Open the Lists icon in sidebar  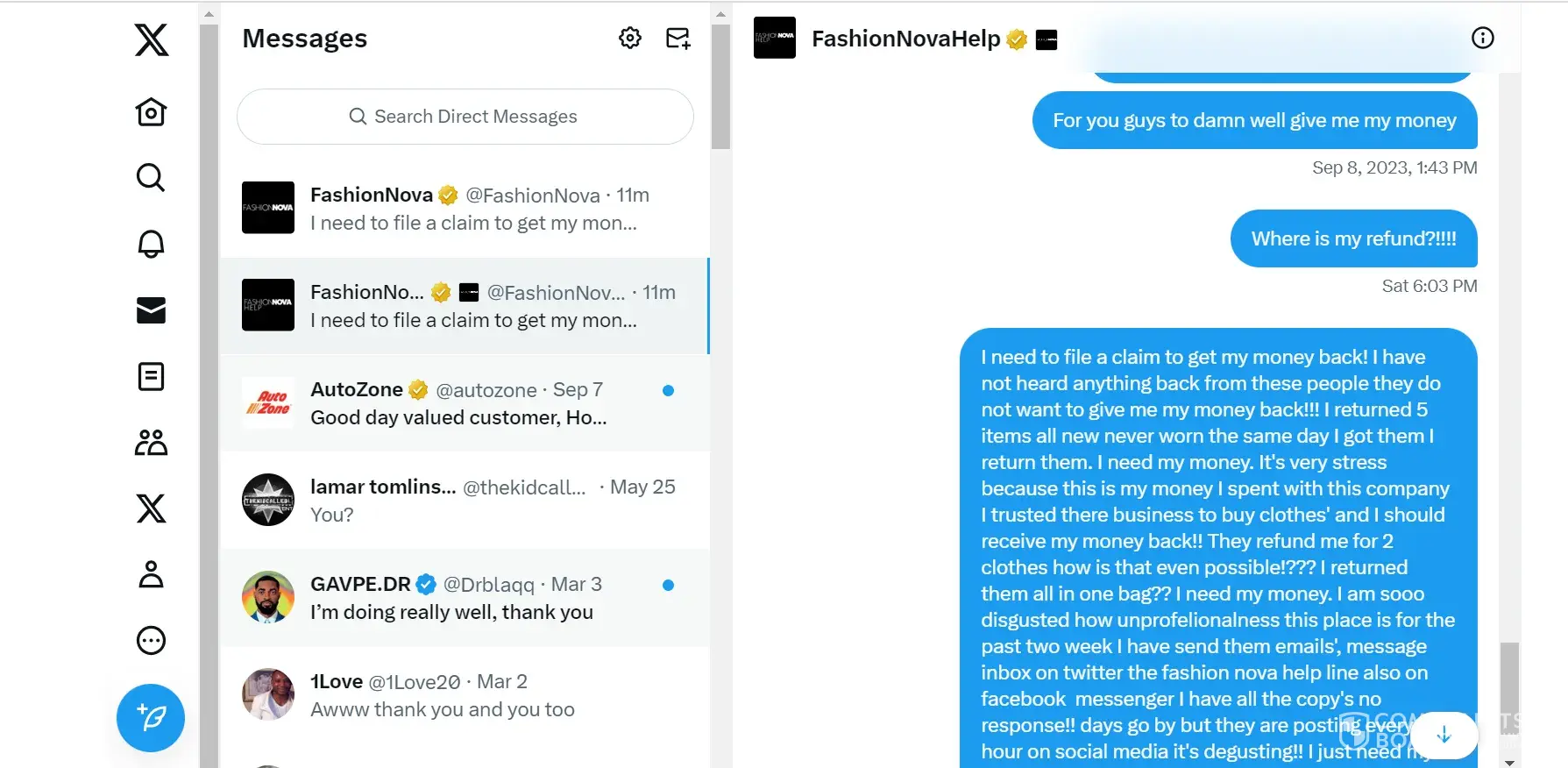(x=151, y=377)
